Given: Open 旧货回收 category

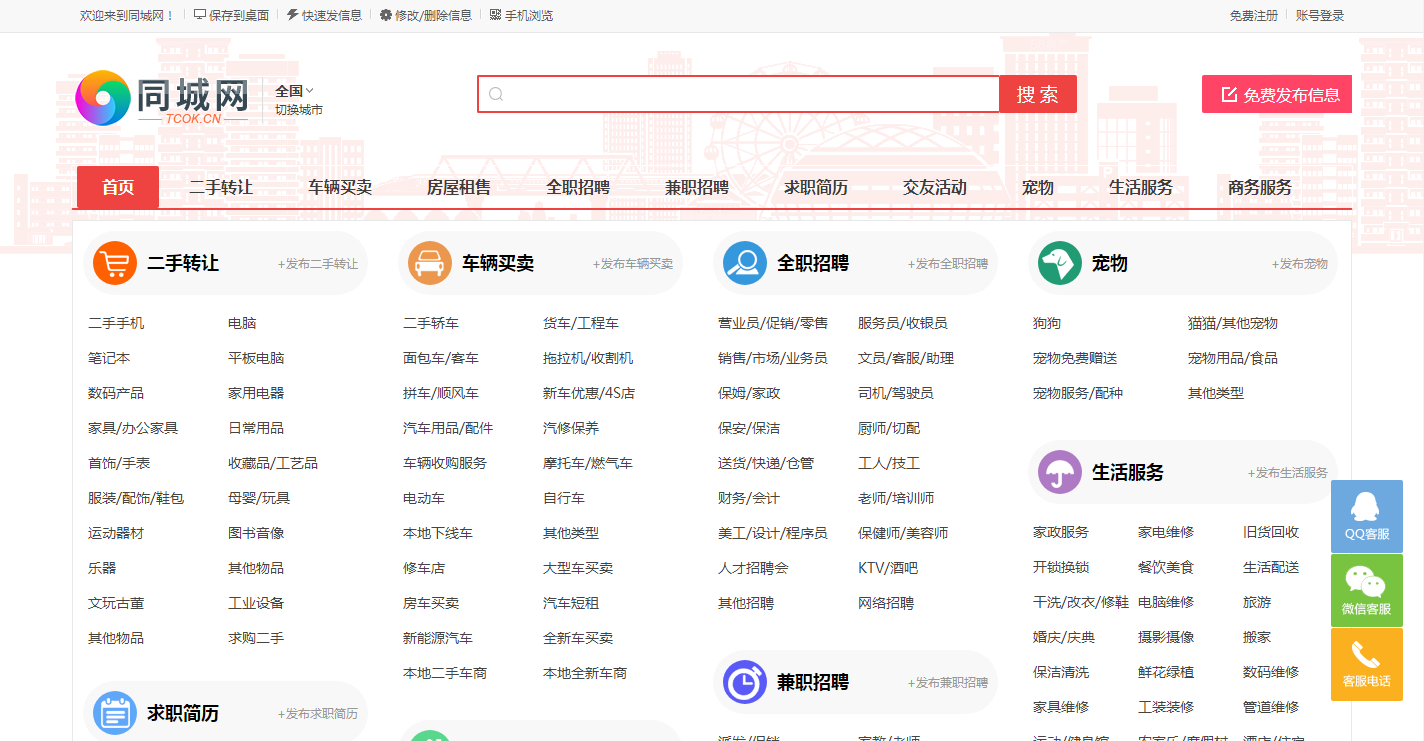Looking at the screenshot, I should click(x=1271, y=532).
